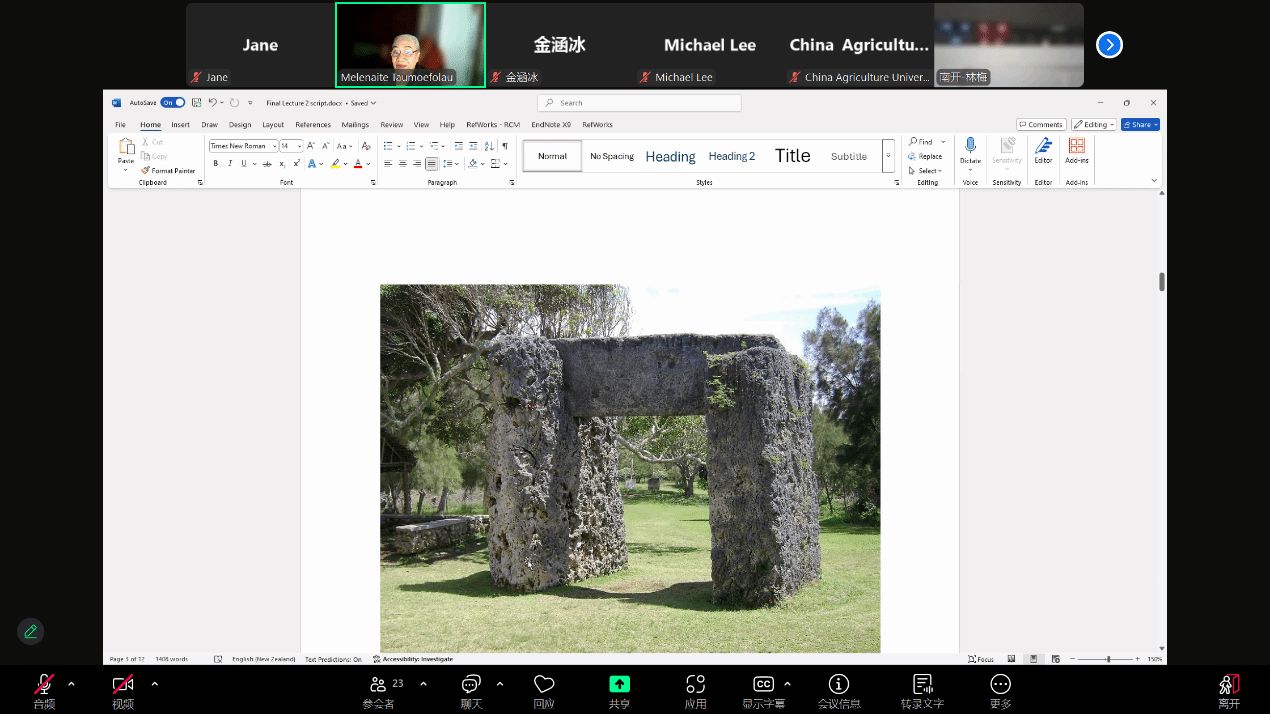The width and height of the screenshot is (1270, 714).
Task: Open the Editing mode dropdown
Action: click(x=1093, y=125)
